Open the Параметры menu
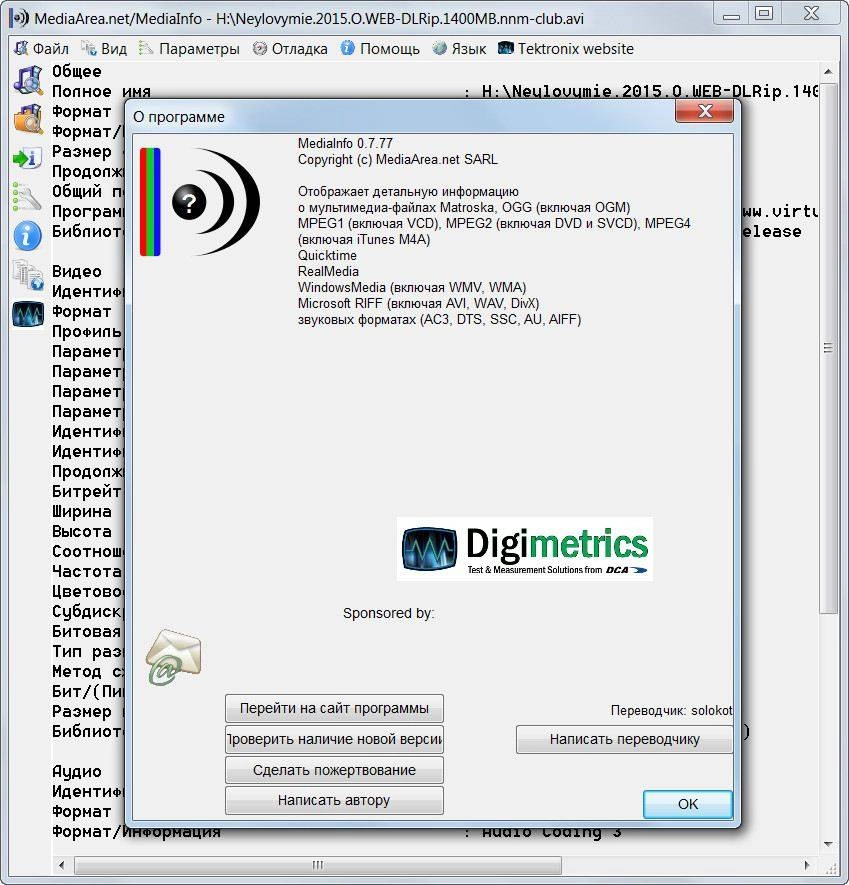 coord(190,49)
